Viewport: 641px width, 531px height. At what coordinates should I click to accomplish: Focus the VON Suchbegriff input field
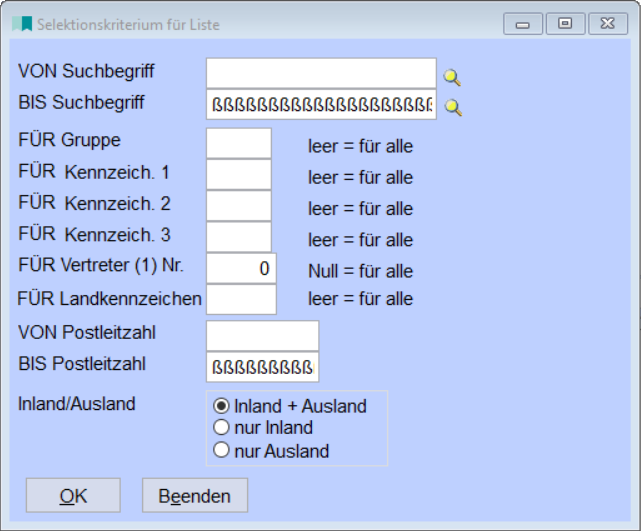tap(321, 73)
